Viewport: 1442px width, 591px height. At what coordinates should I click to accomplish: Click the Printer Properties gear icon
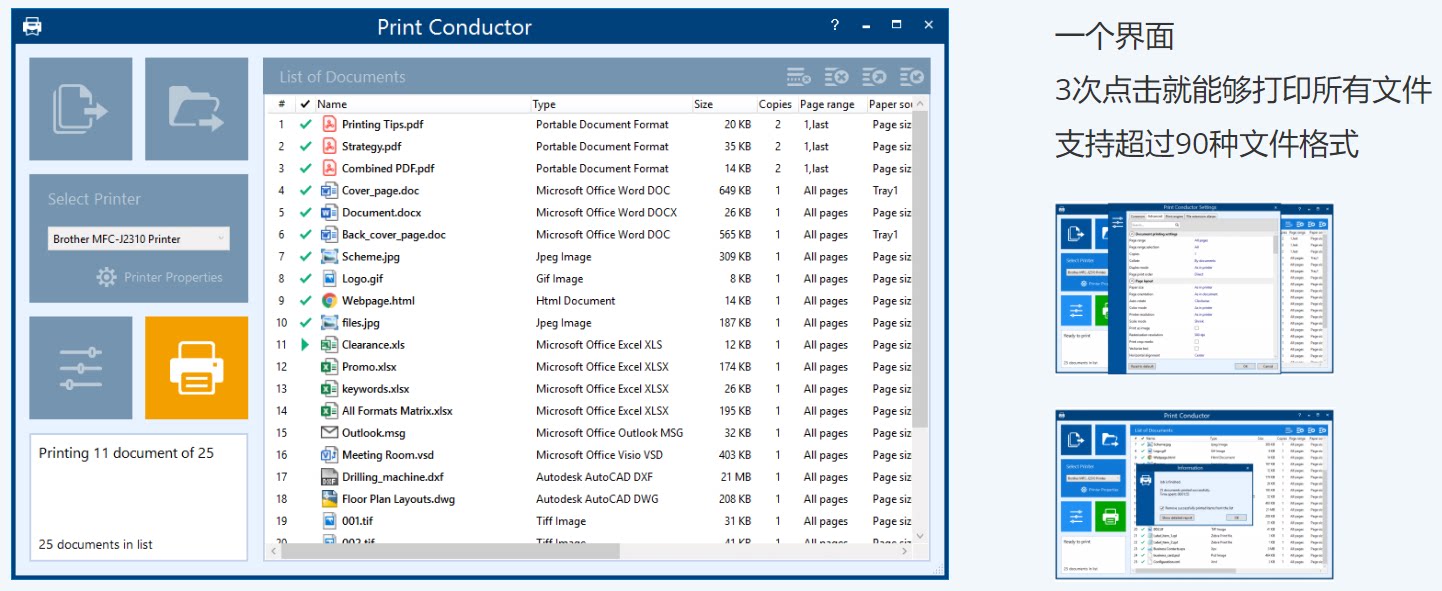[x=107, y=277]
